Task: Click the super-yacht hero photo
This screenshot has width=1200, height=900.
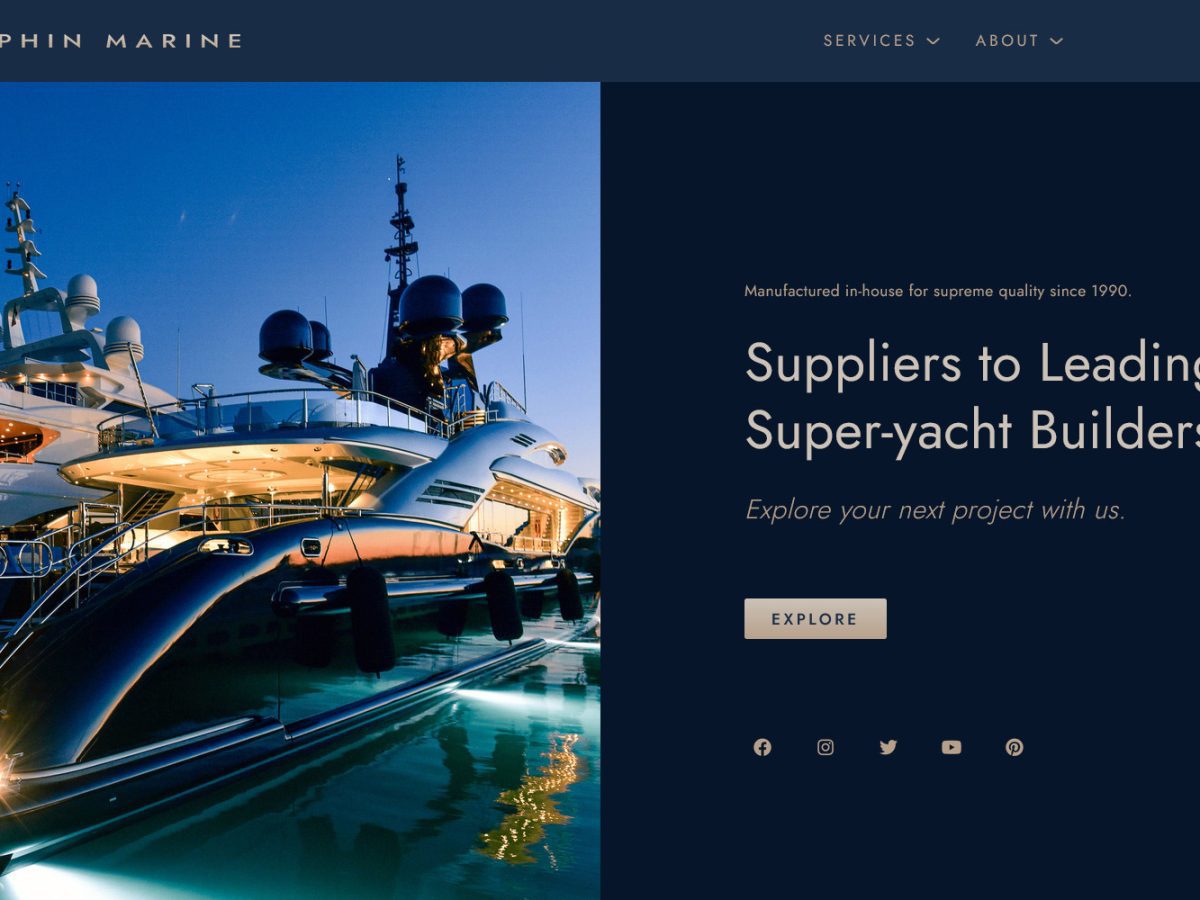Action: (x=300, y=491)
